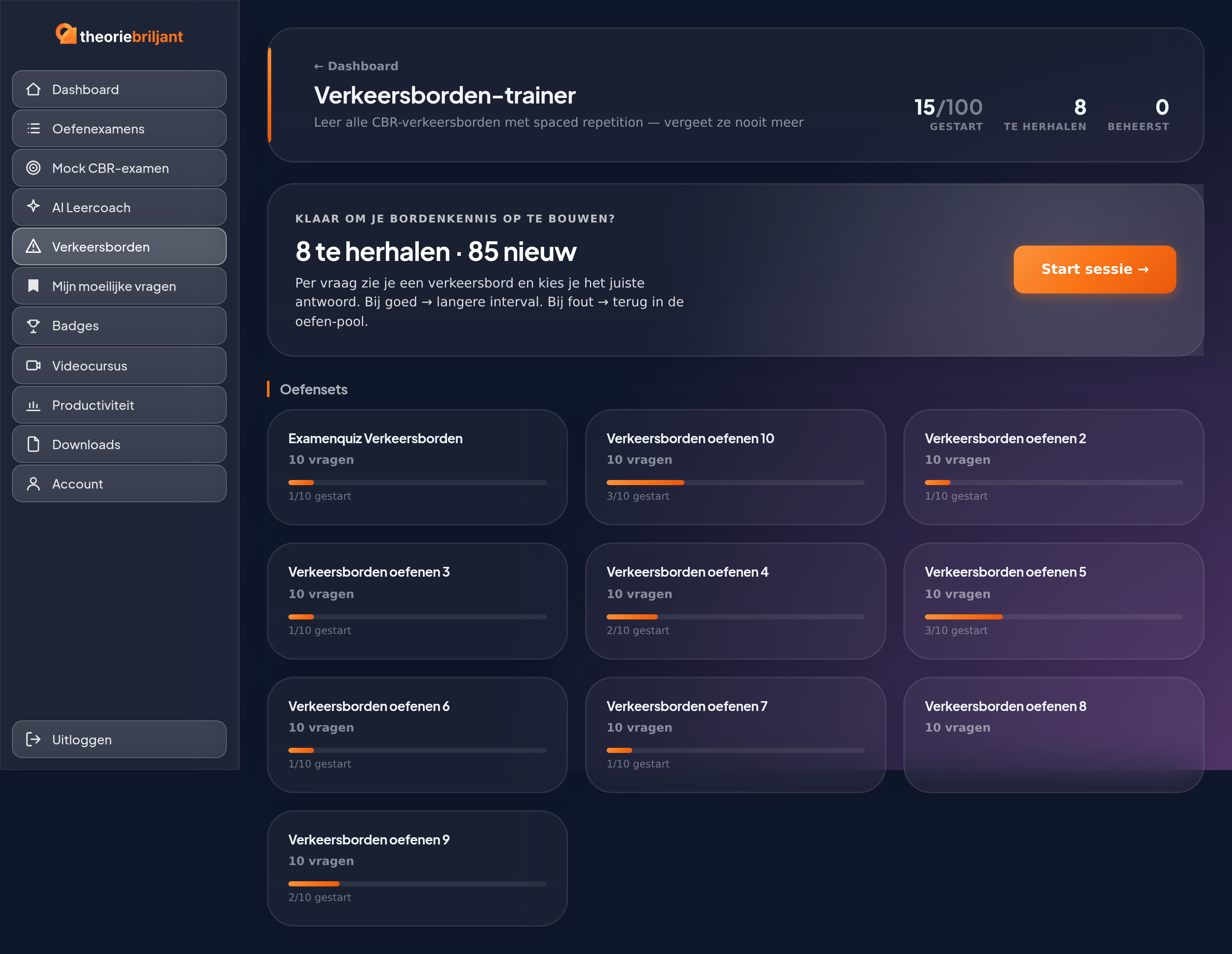Click the 15/100 GESTART statistic
Image resolution: width=1232 pixels, height=954 pixels.
(x=948, y=114)
